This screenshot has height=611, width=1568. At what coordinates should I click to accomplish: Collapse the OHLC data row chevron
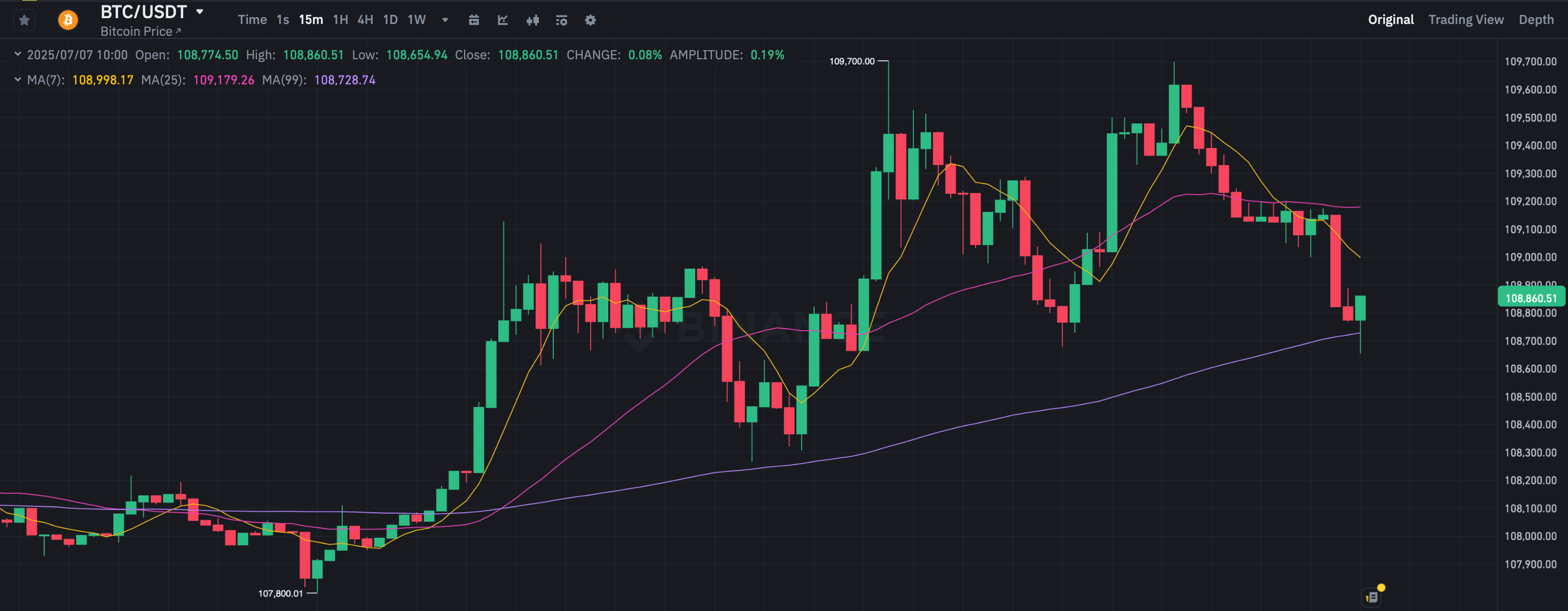[x=18, y=54]
